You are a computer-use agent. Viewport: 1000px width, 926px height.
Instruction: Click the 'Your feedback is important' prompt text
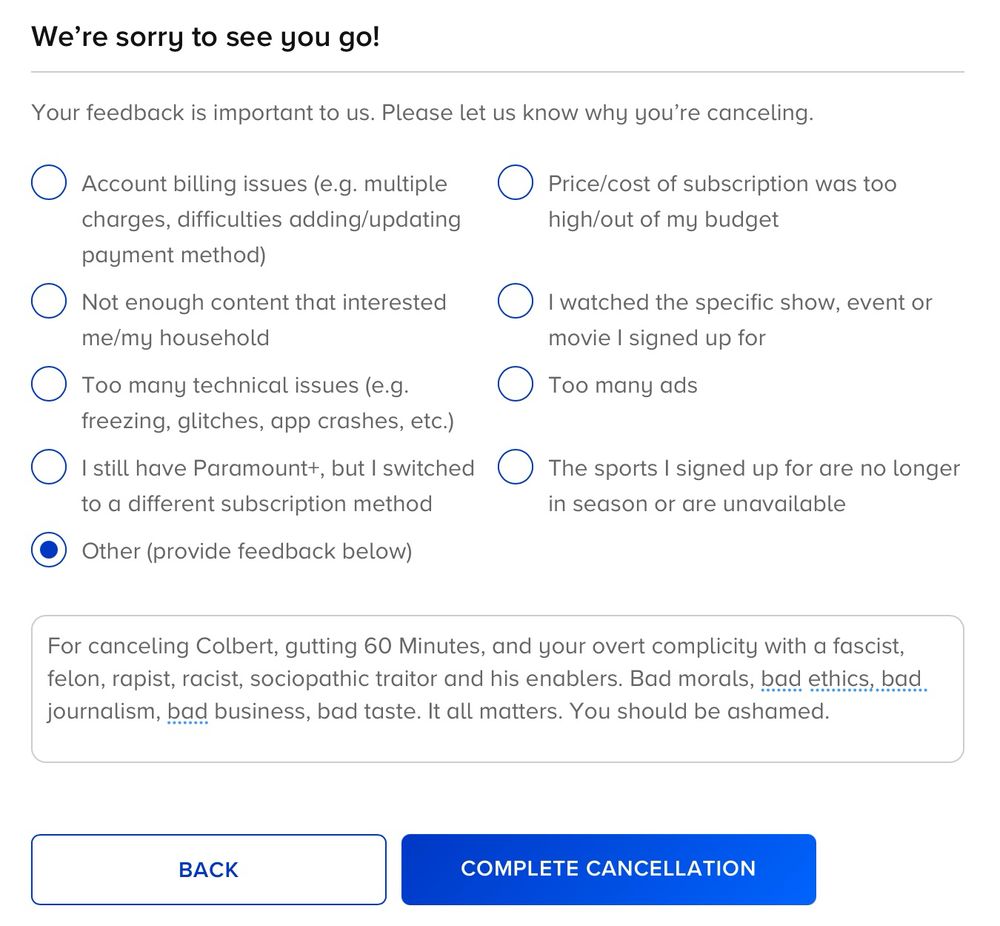[421, 113]
